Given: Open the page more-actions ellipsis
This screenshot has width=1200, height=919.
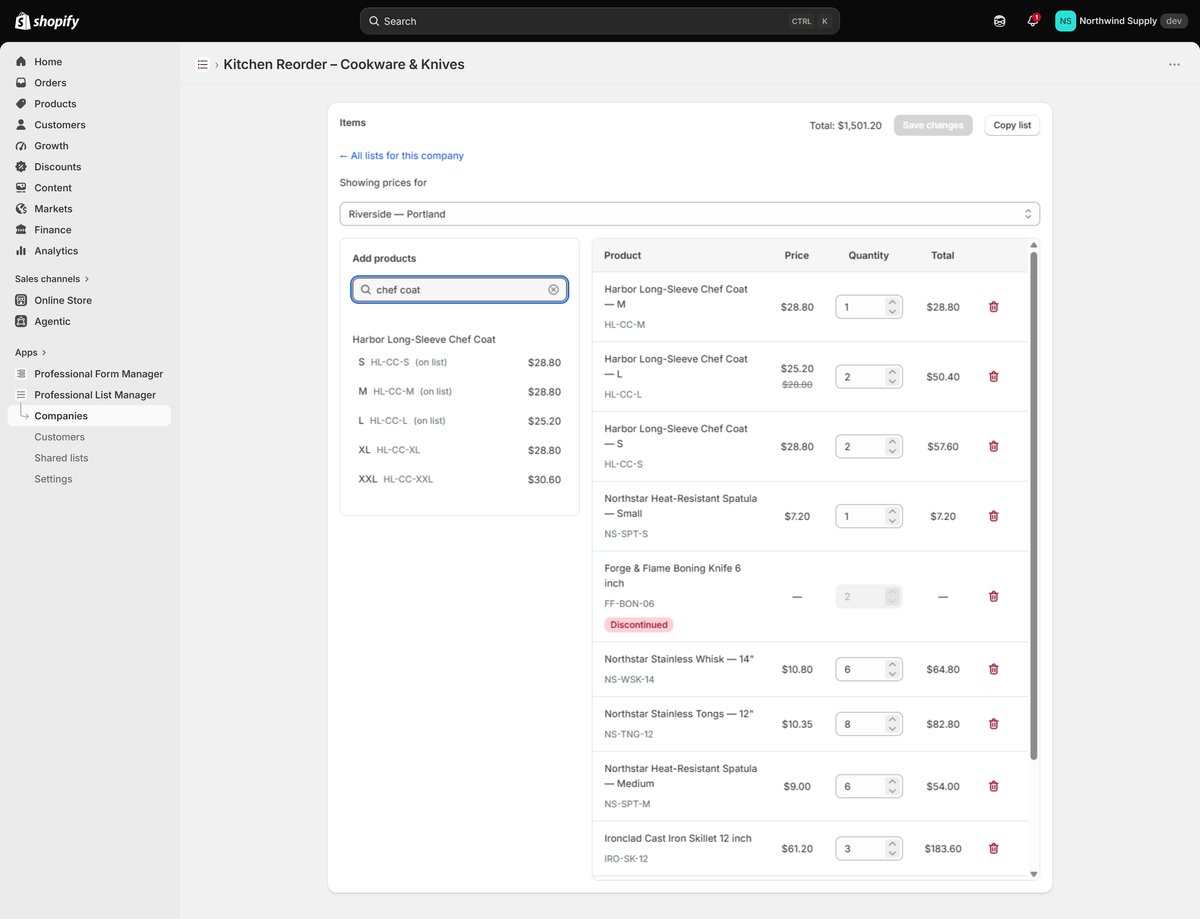Looking at the screenshot, I should (x=1174, y=65).
